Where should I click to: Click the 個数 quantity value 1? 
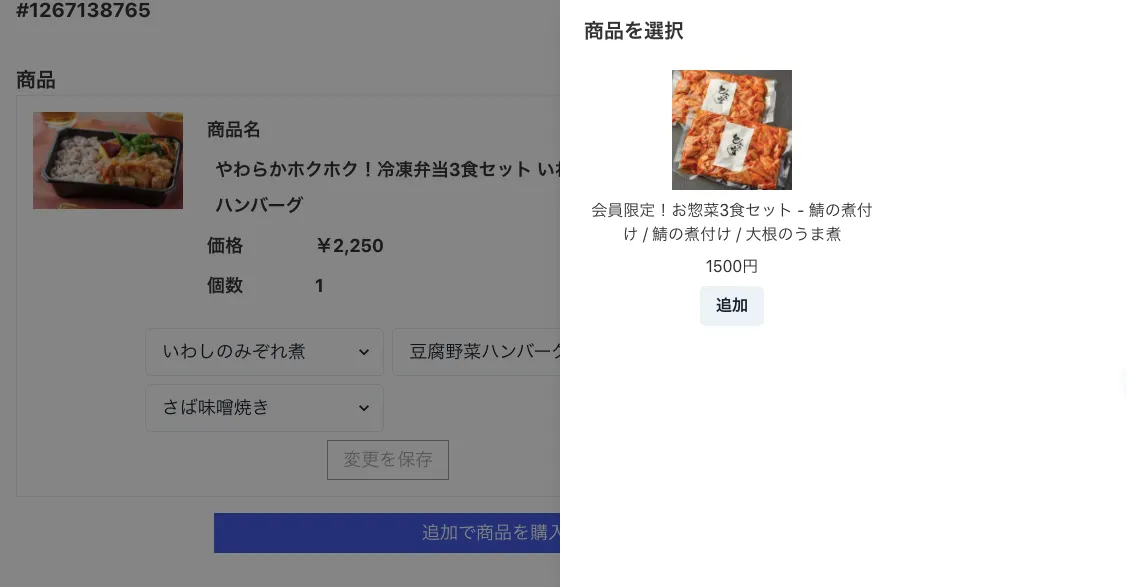(x=319, y=286)
